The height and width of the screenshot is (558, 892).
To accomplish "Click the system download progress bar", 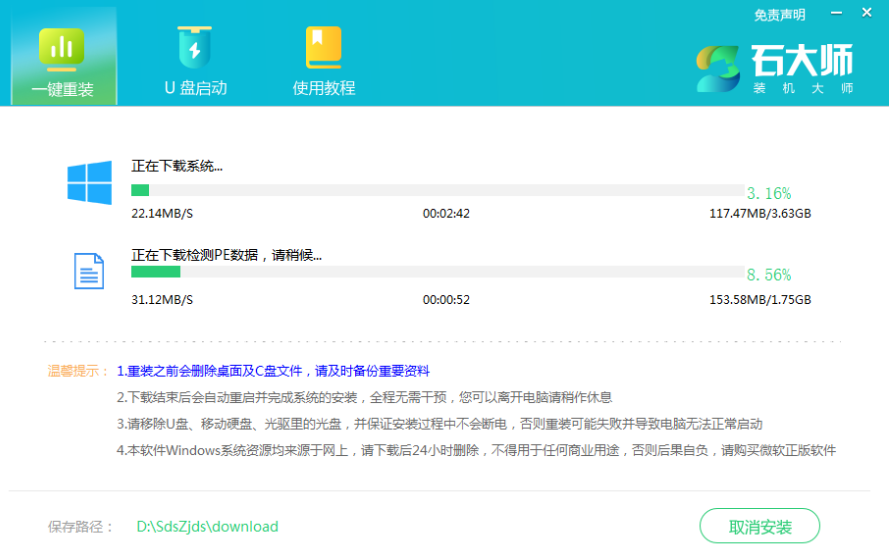I will click(x=437, y=190).
